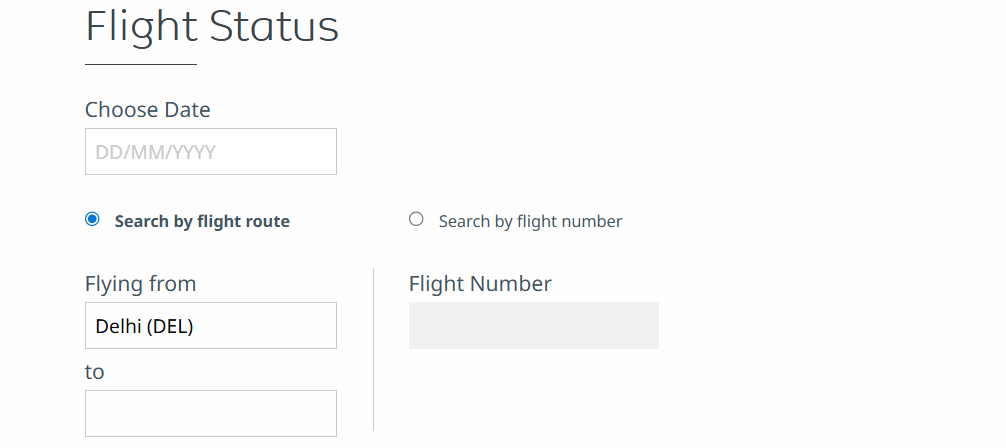Click the 'Search by flight route' label text
1006x448 pixels.
coord(202,222)
